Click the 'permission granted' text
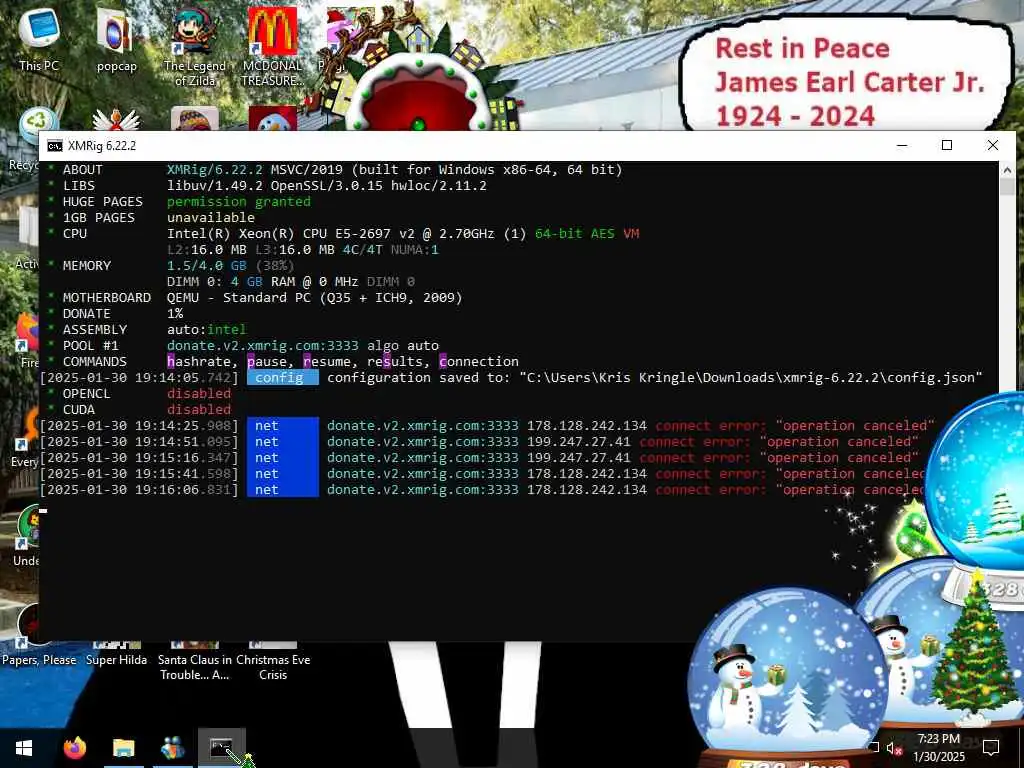 click(x=239, y=202)
